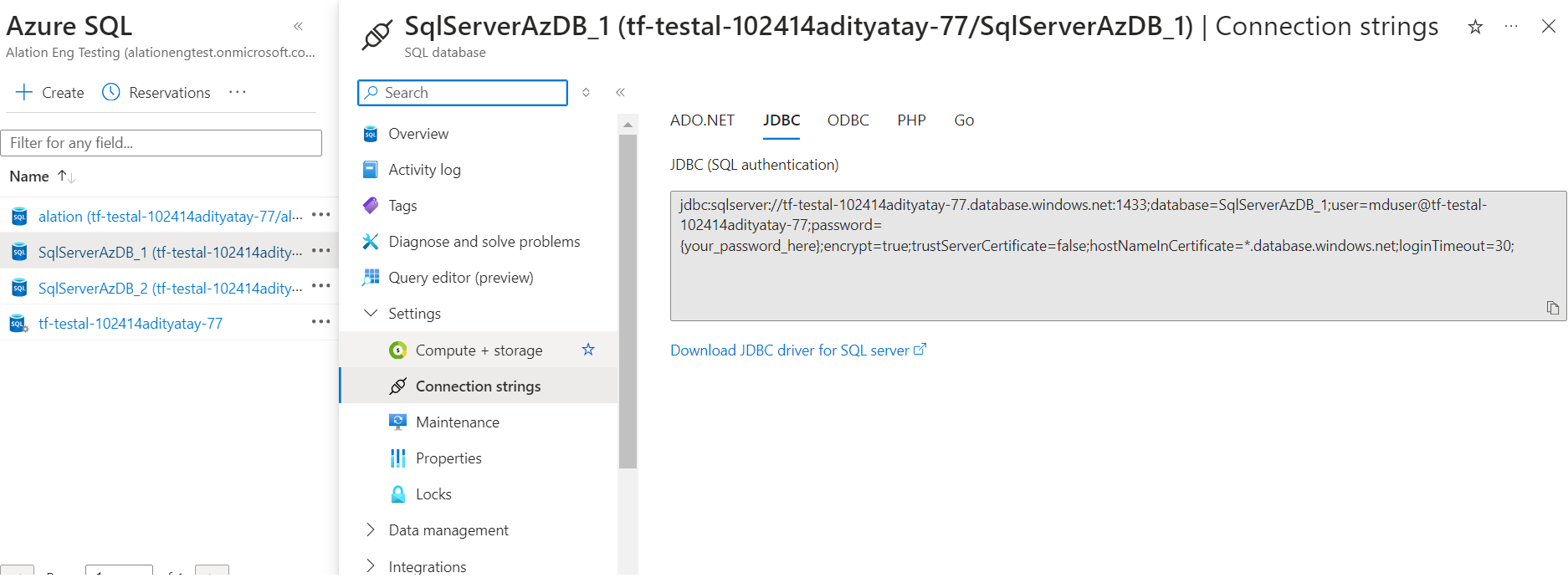Click the SQL icon beside SqlServerAzDB_1
This screenshot has width=1568, height=578.
coord(19,253)
